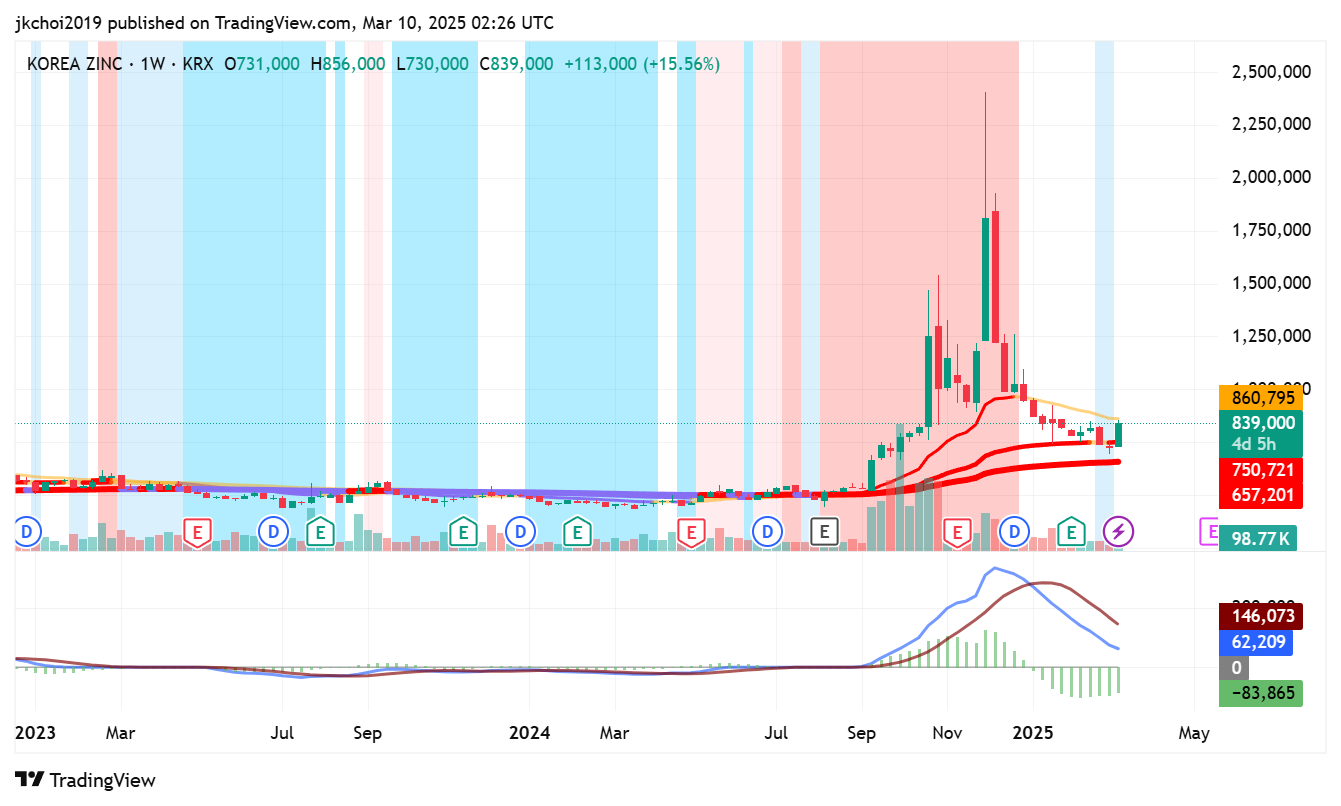This screenshot has height=806, width=1341.
Task: Click the green 839,000 current price label
Action: (1262, 423)
